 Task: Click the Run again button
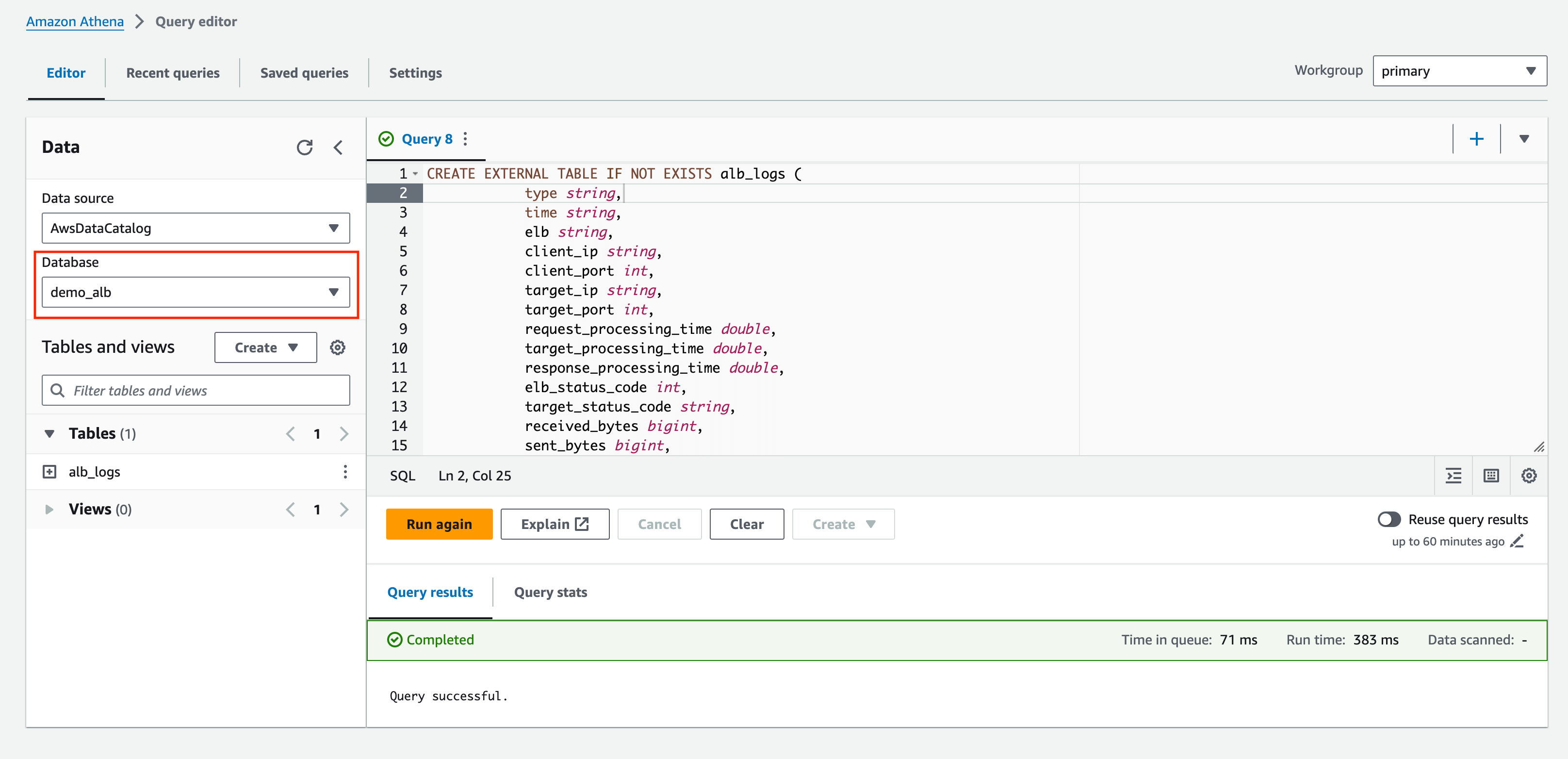pos(439,524)
